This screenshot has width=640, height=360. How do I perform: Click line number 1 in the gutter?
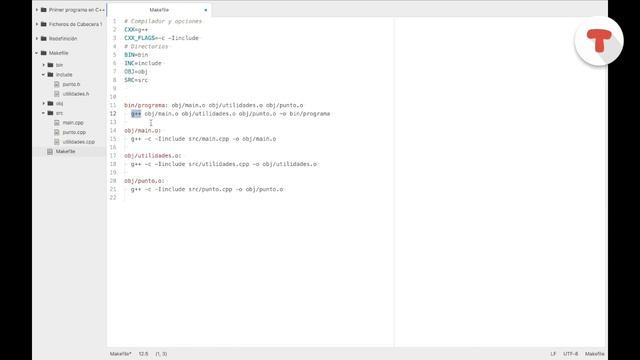(114, 21)
